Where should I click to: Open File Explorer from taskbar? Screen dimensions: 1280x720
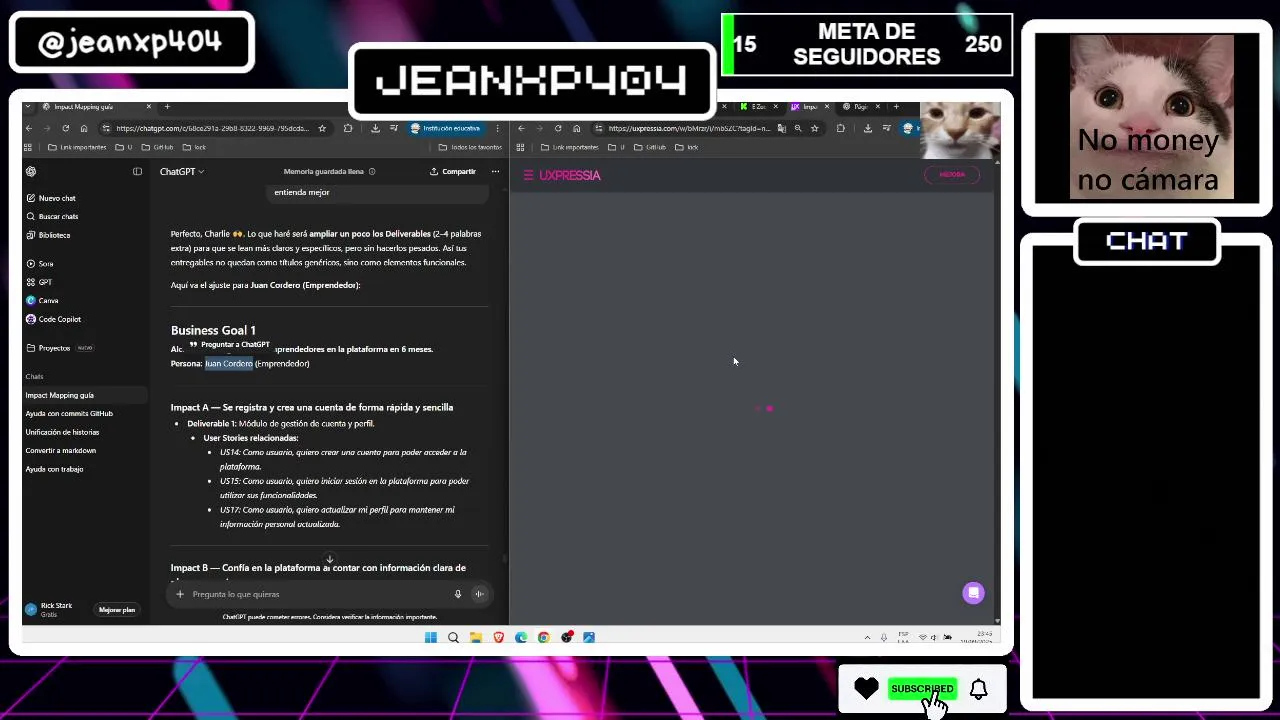[x=476, y=637]
